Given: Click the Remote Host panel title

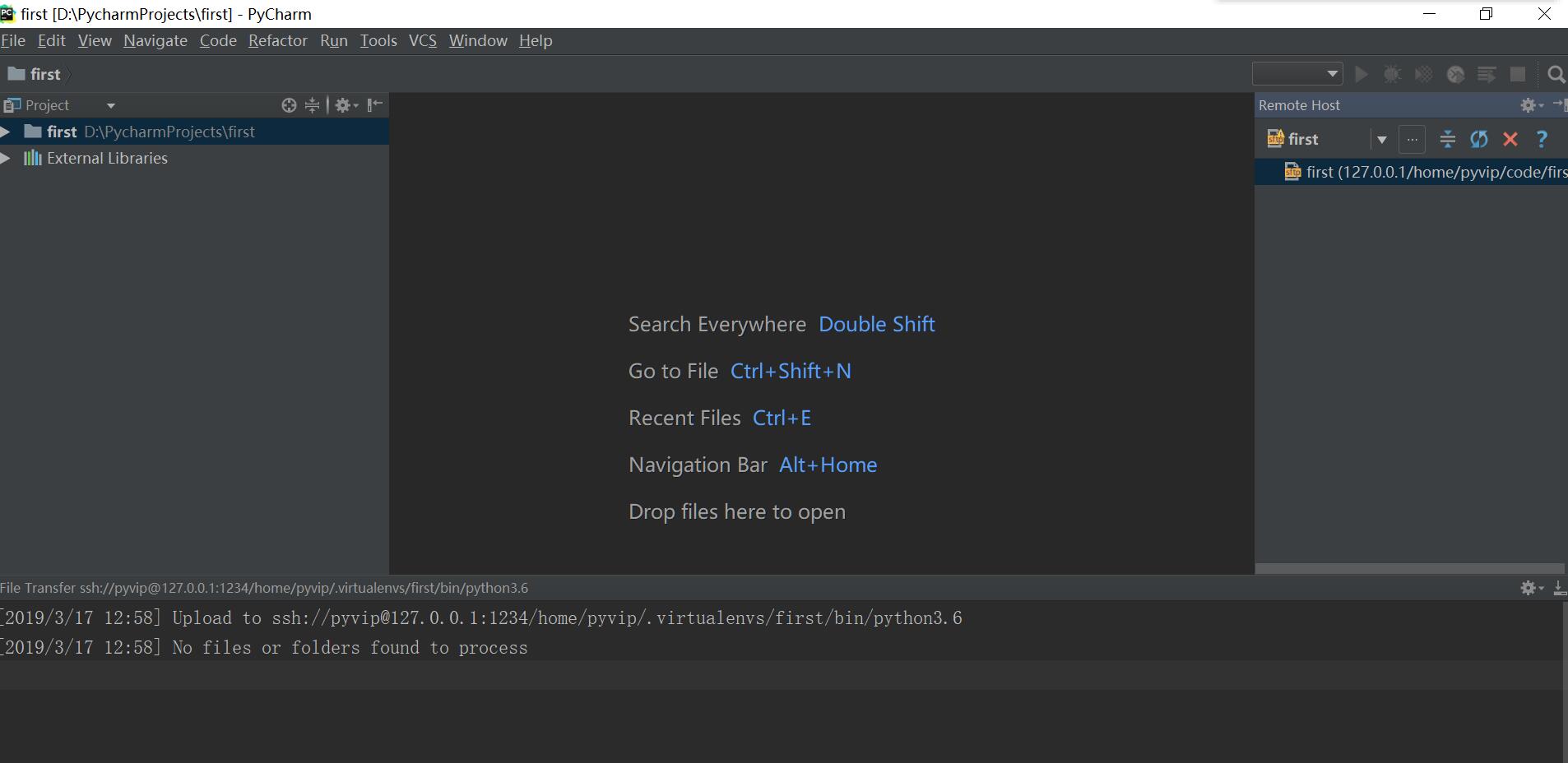Looking at the screenshot, I should pos(1299,105).
